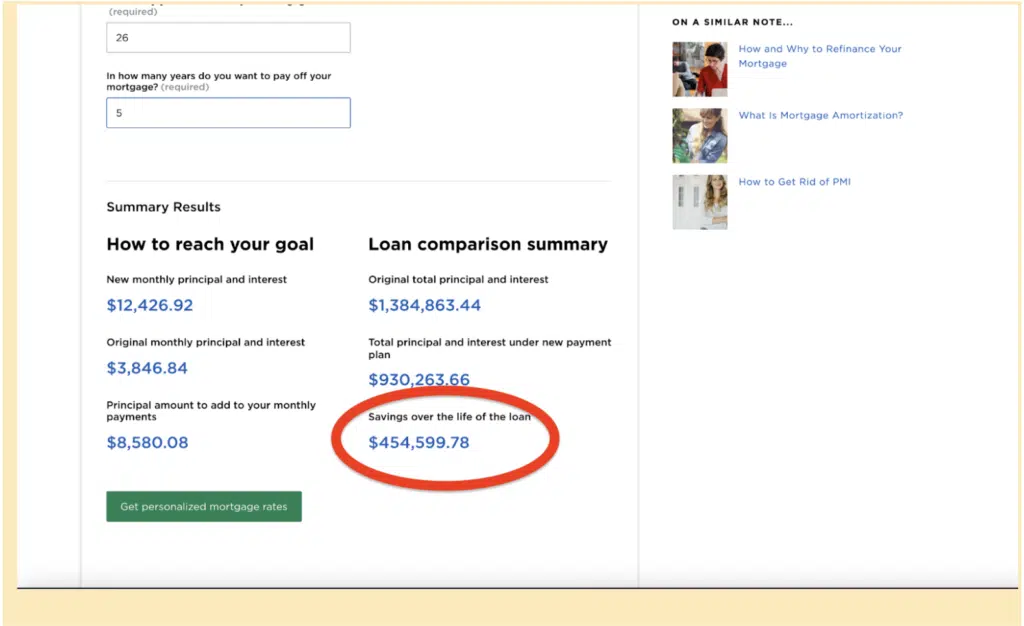
Task: Select the mortgage amortization article thumbnail
Action: (700, 135)
